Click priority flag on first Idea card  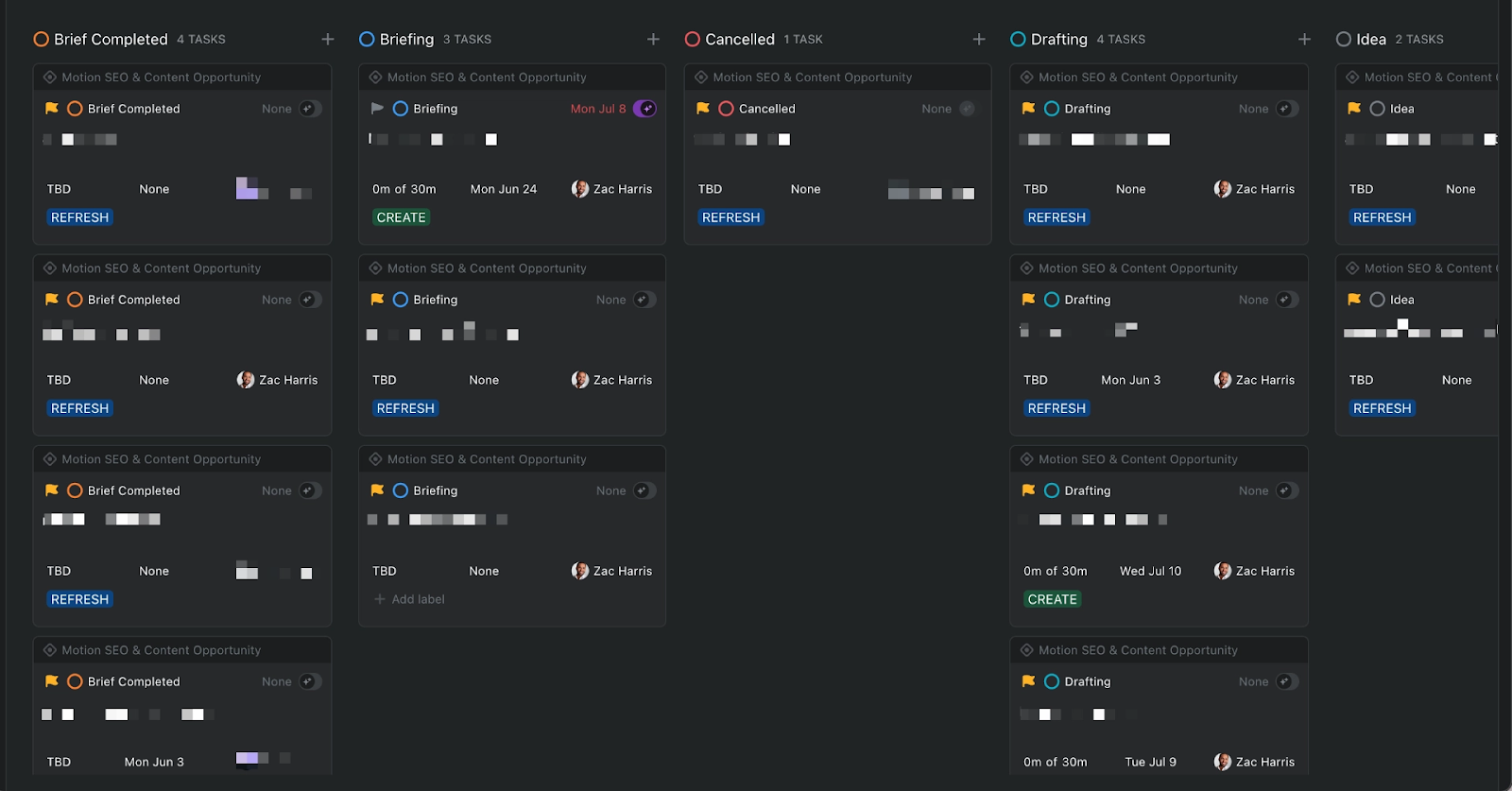(1354, 109)
